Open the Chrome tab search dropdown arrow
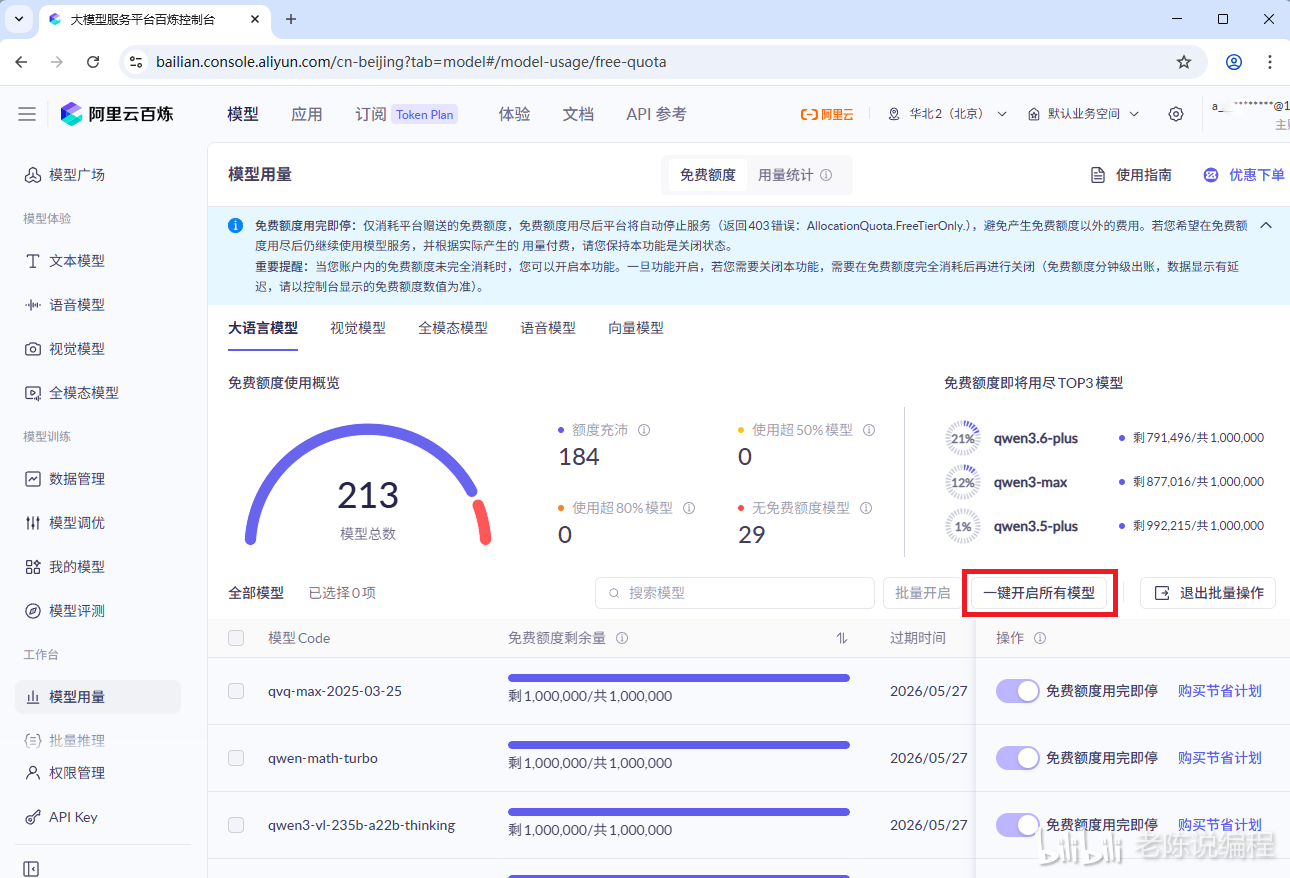 pos(18,19)
